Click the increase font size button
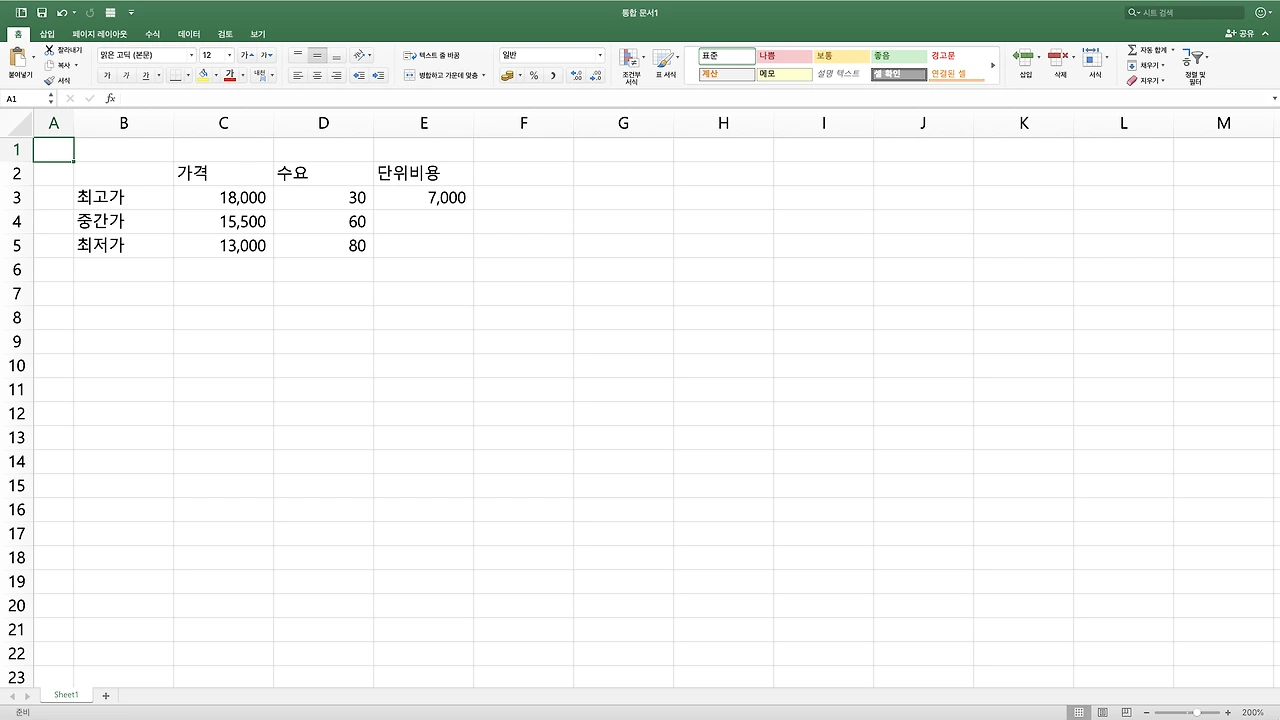The height and width of the screenshot is (720, 1280). coord(246,55)
